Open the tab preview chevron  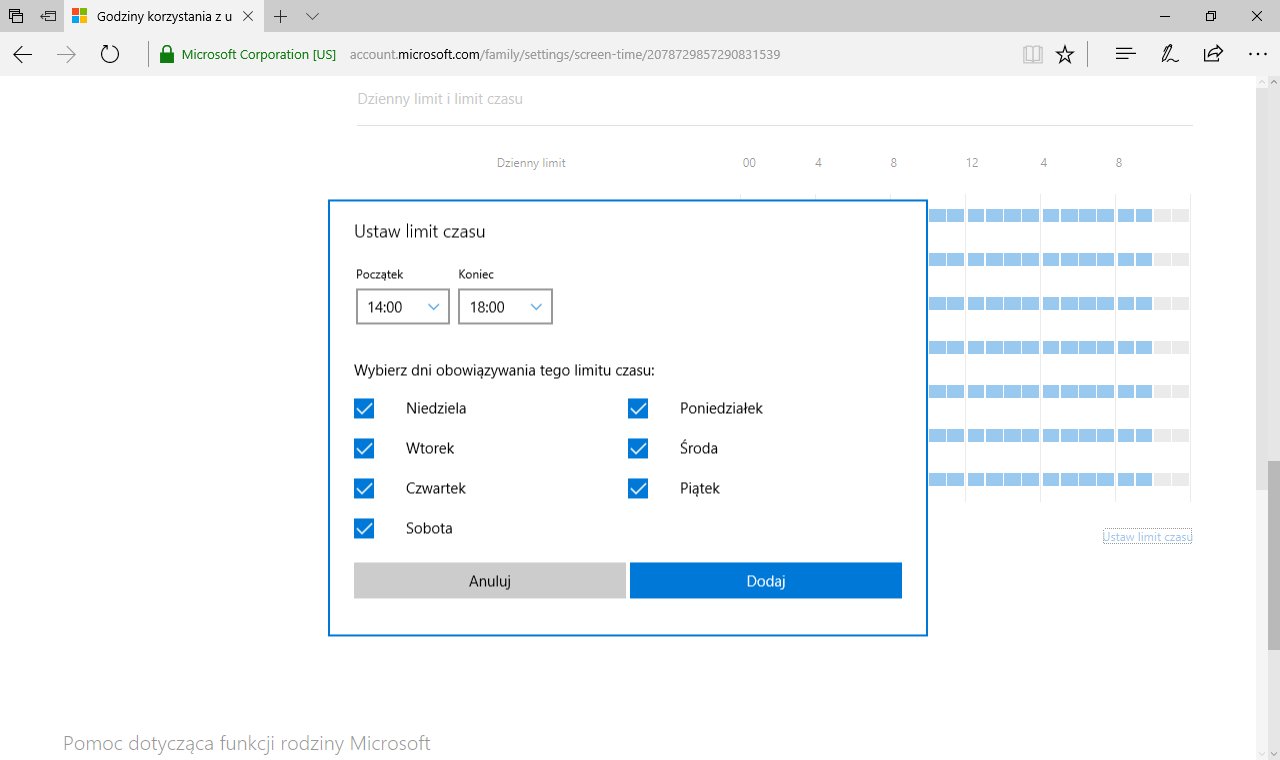pos(312,17)
